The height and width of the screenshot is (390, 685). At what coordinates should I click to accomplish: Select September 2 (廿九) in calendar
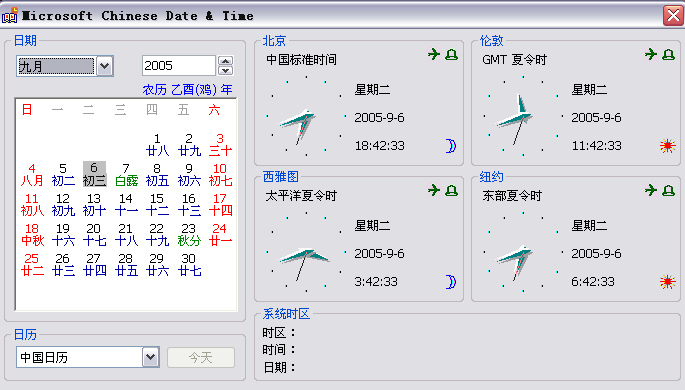[x=189, y=145]
